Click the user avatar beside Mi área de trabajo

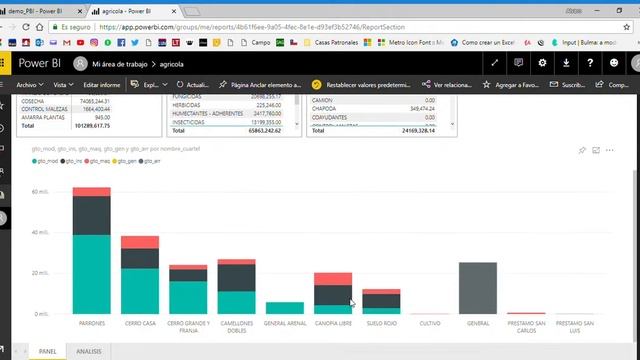coord(80,64)
